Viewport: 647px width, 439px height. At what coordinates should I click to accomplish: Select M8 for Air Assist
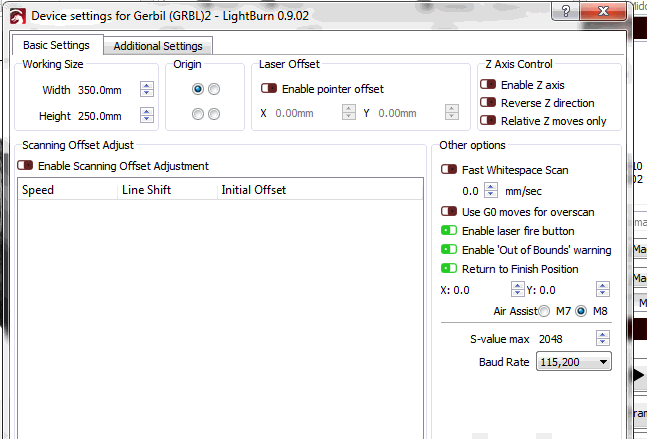click(581, 311)
